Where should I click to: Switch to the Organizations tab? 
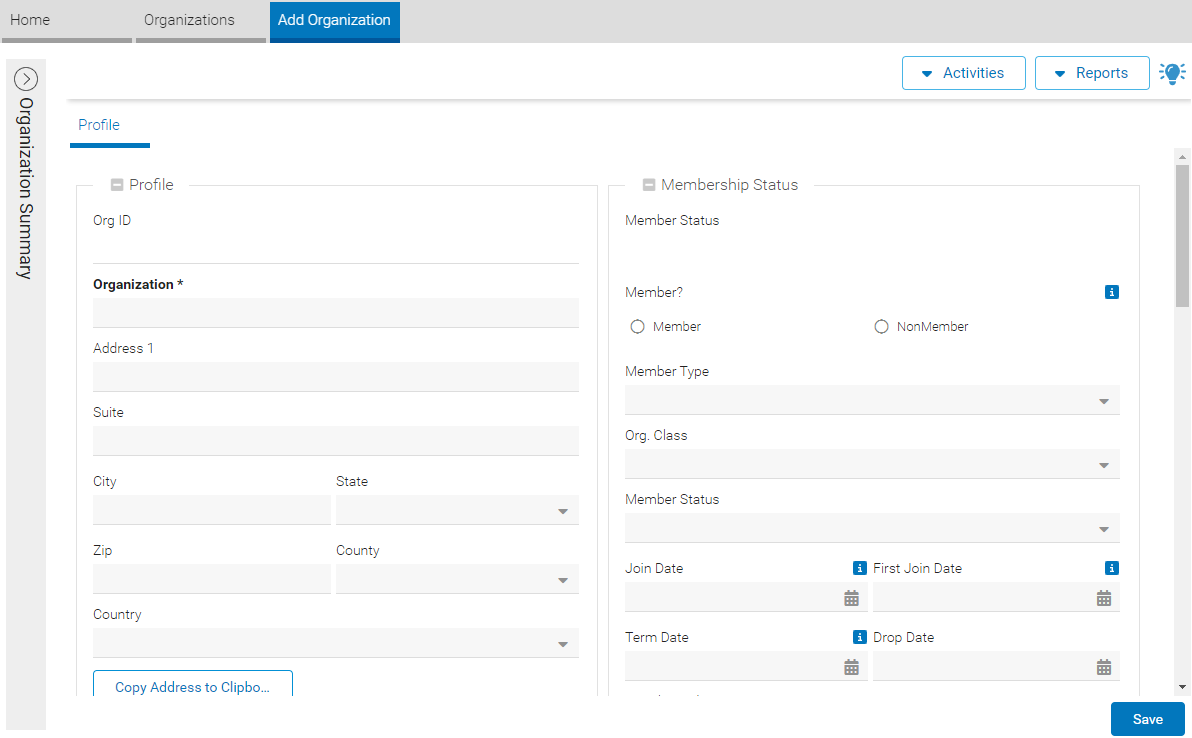(201, 21)
